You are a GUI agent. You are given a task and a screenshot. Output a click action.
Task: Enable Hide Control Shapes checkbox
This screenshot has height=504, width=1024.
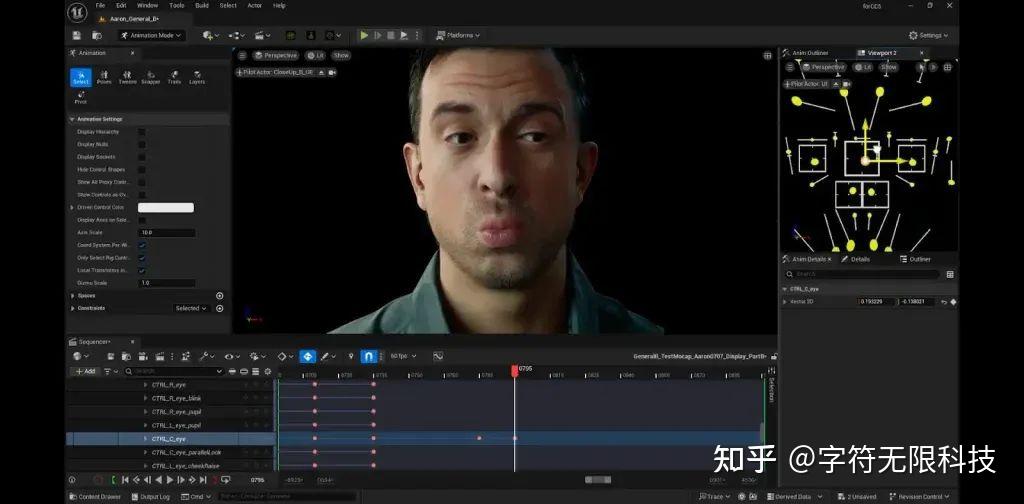tap(142, 170)
